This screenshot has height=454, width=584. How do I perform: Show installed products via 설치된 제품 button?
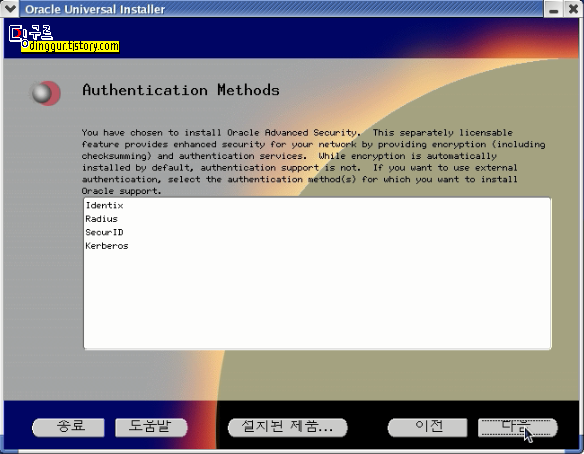288,427
